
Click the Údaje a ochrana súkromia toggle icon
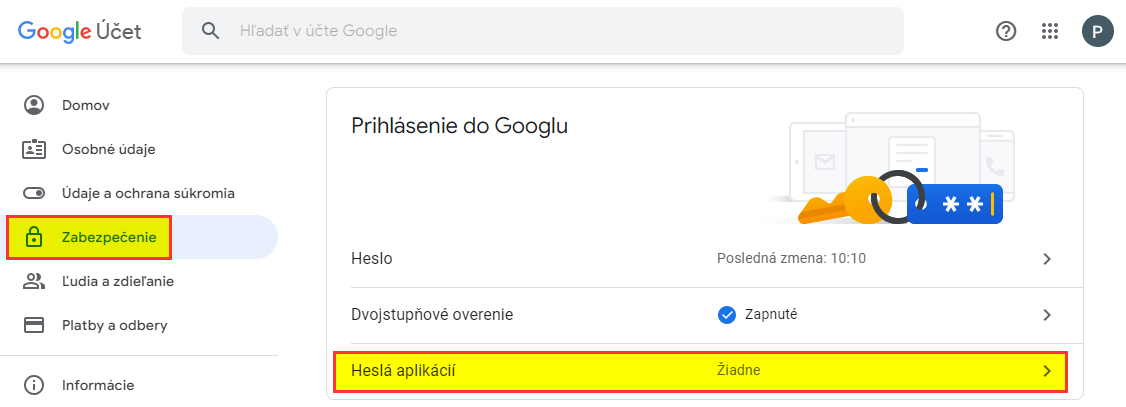[34, 193]
